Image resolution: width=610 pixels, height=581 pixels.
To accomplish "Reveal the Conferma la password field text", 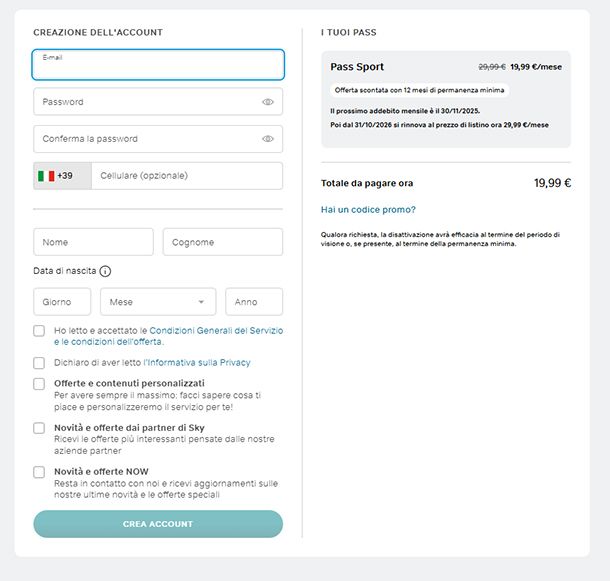I will point(268,139).
